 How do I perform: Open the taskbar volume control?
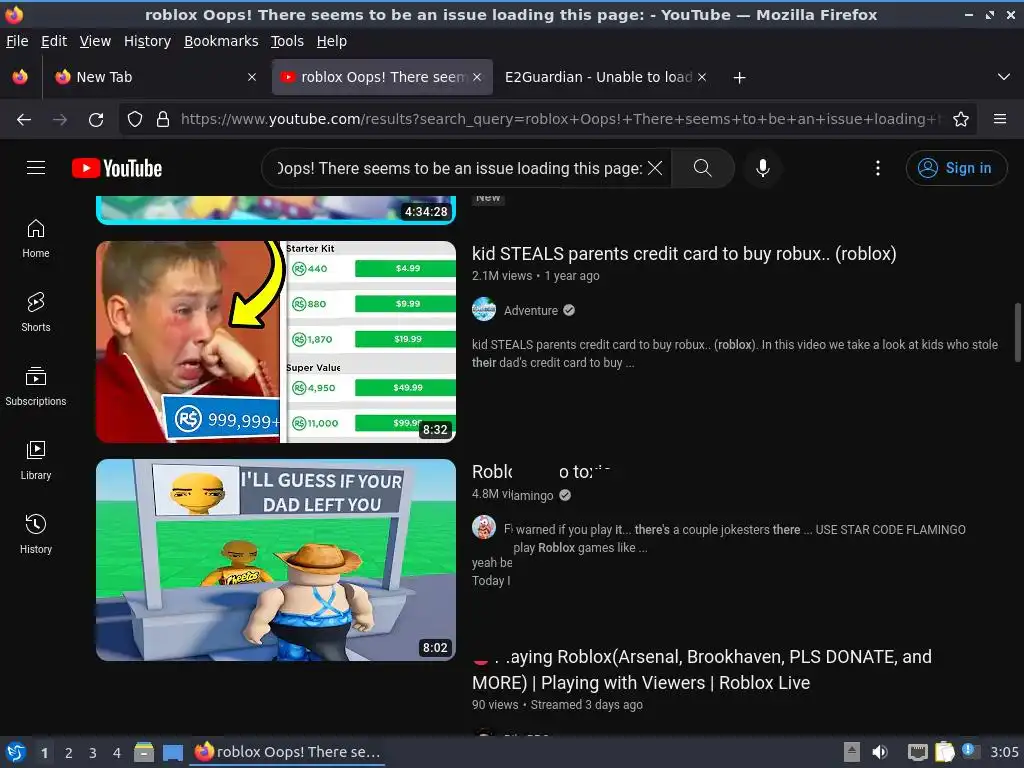(880, 752)
